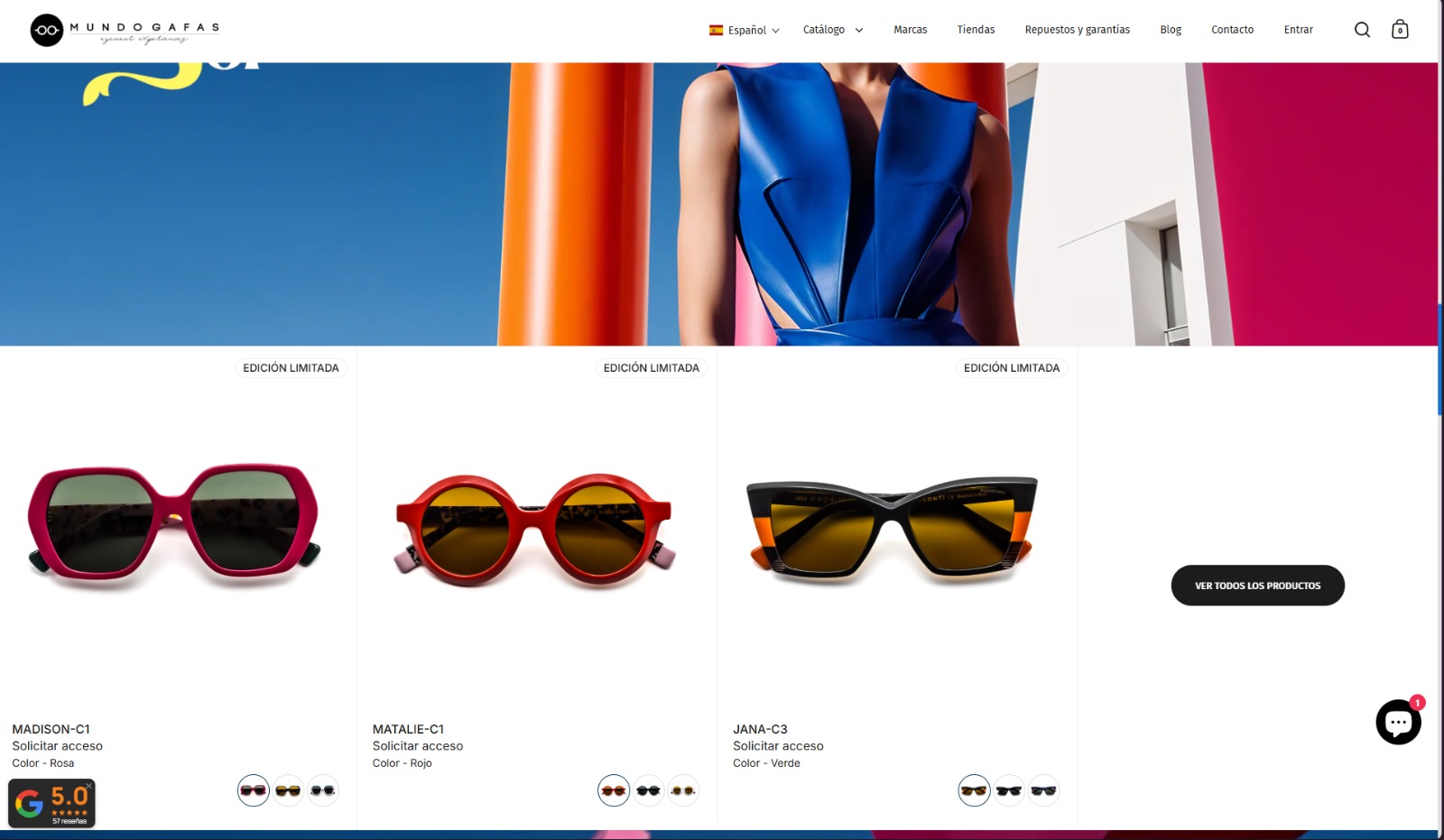Click Entrar to log in
Viewport: 1444px width, 840px height.
tap(1298, 30)
